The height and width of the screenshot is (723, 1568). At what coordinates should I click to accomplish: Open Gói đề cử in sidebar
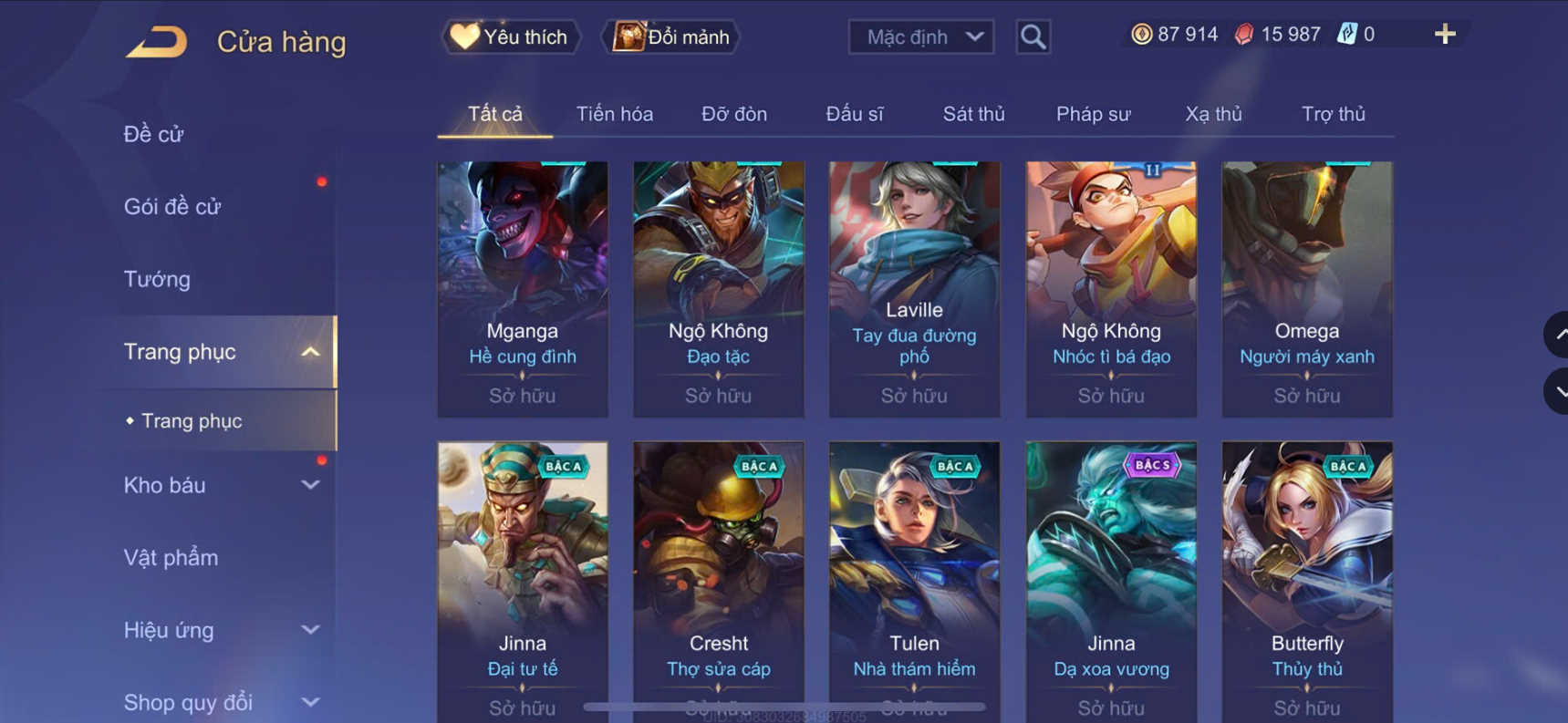pyautogui.click(x=172, y=206)
